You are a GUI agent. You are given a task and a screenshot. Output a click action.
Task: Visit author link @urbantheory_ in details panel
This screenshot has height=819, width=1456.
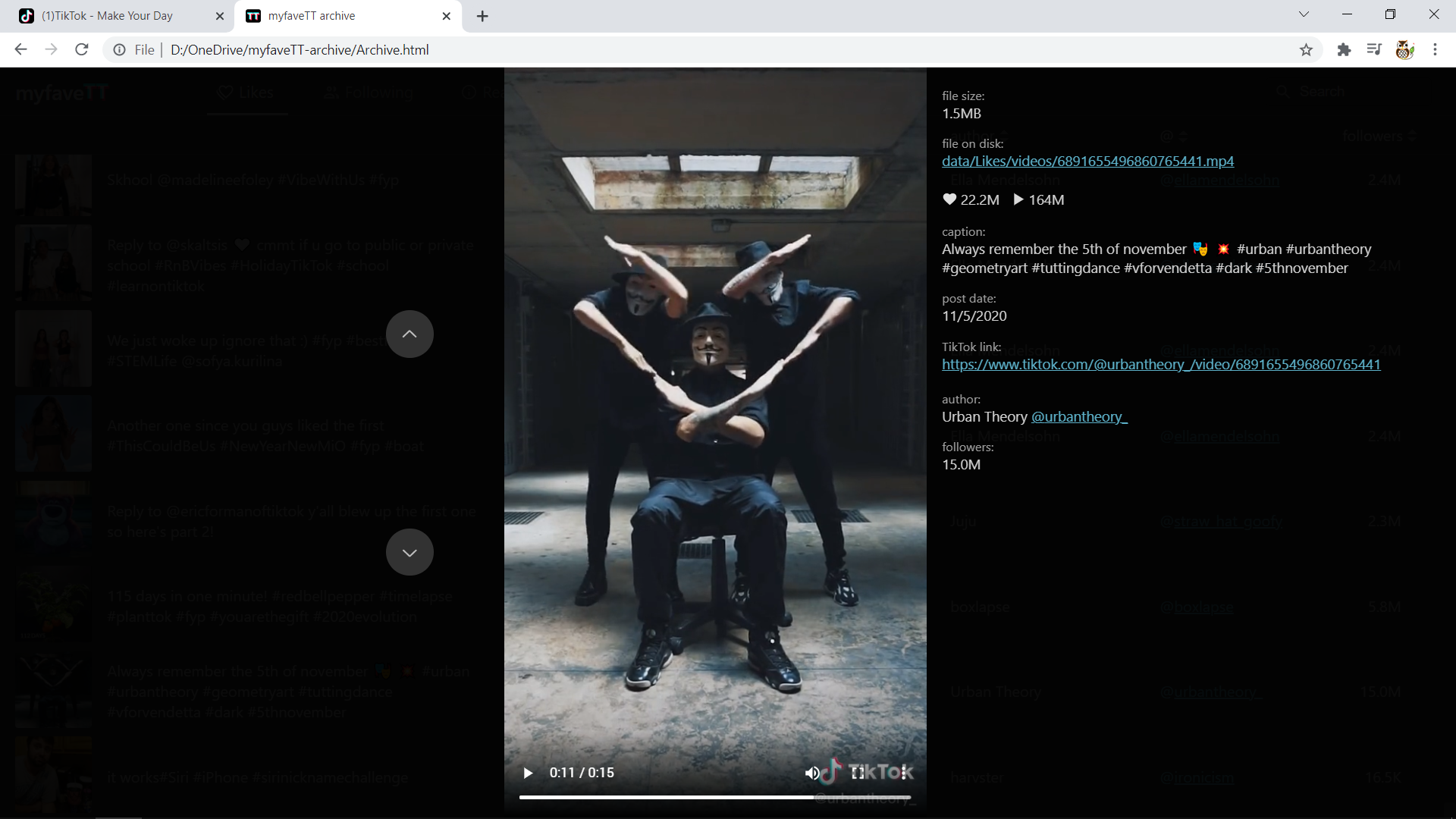click(1079, 416)
